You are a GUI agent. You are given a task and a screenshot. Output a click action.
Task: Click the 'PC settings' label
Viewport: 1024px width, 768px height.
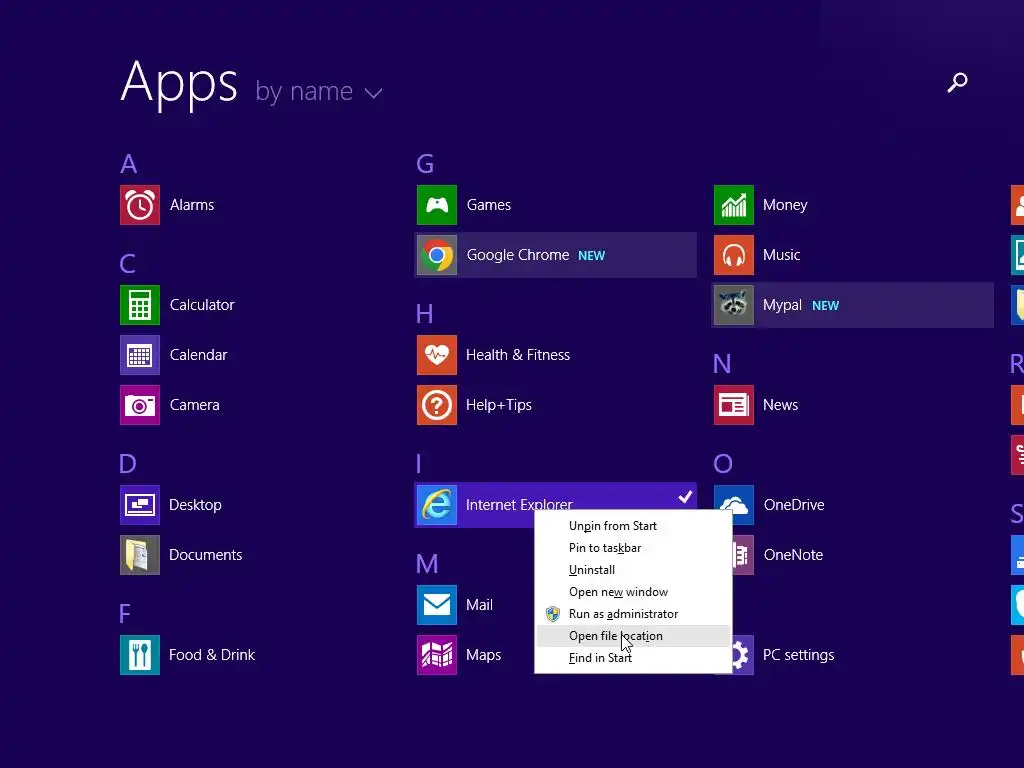[x=799, y=655]
